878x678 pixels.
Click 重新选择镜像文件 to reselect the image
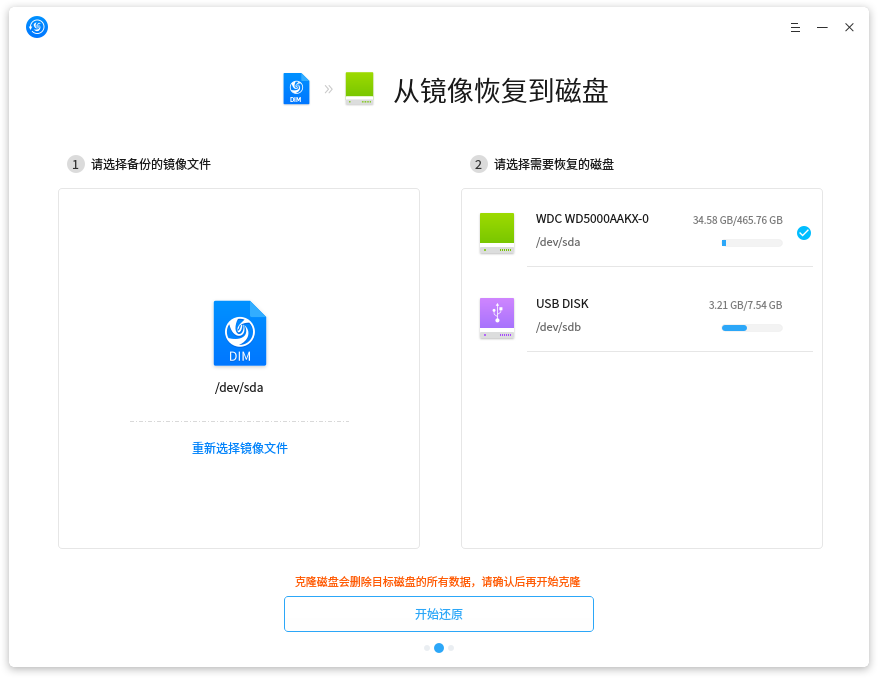click(239, 448)
